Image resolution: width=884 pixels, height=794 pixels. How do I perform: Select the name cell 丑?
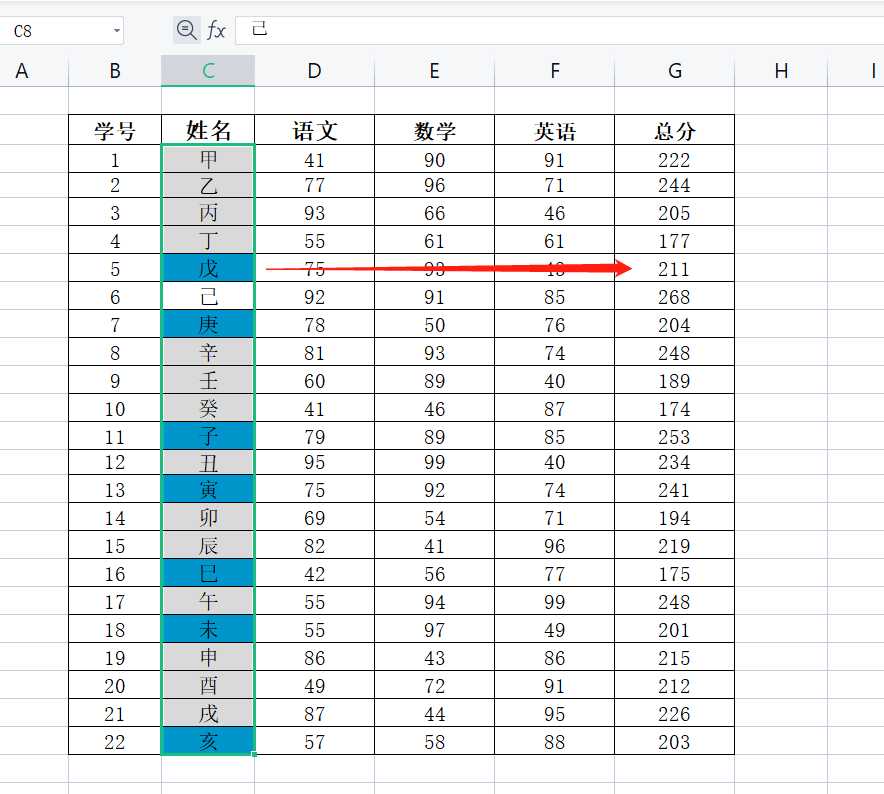(208, 462)
